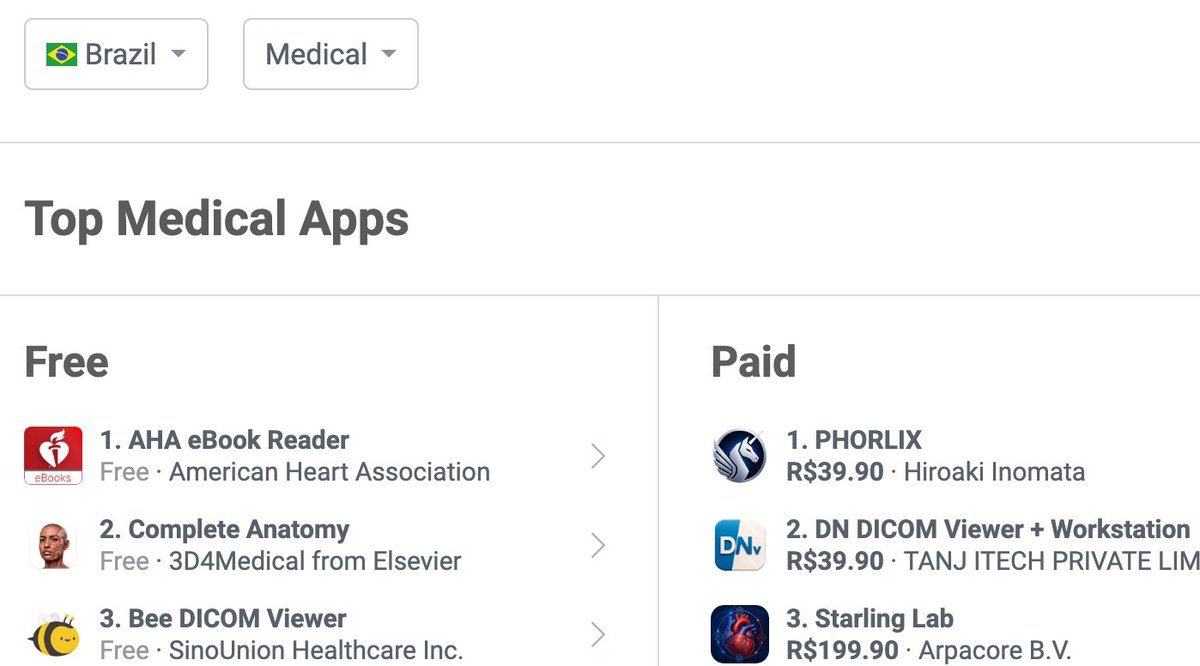Click the Bee DICOM Viewer bee icon
Image resolution: width=1200 pixels, height=666 pixels.
point(53,634)
